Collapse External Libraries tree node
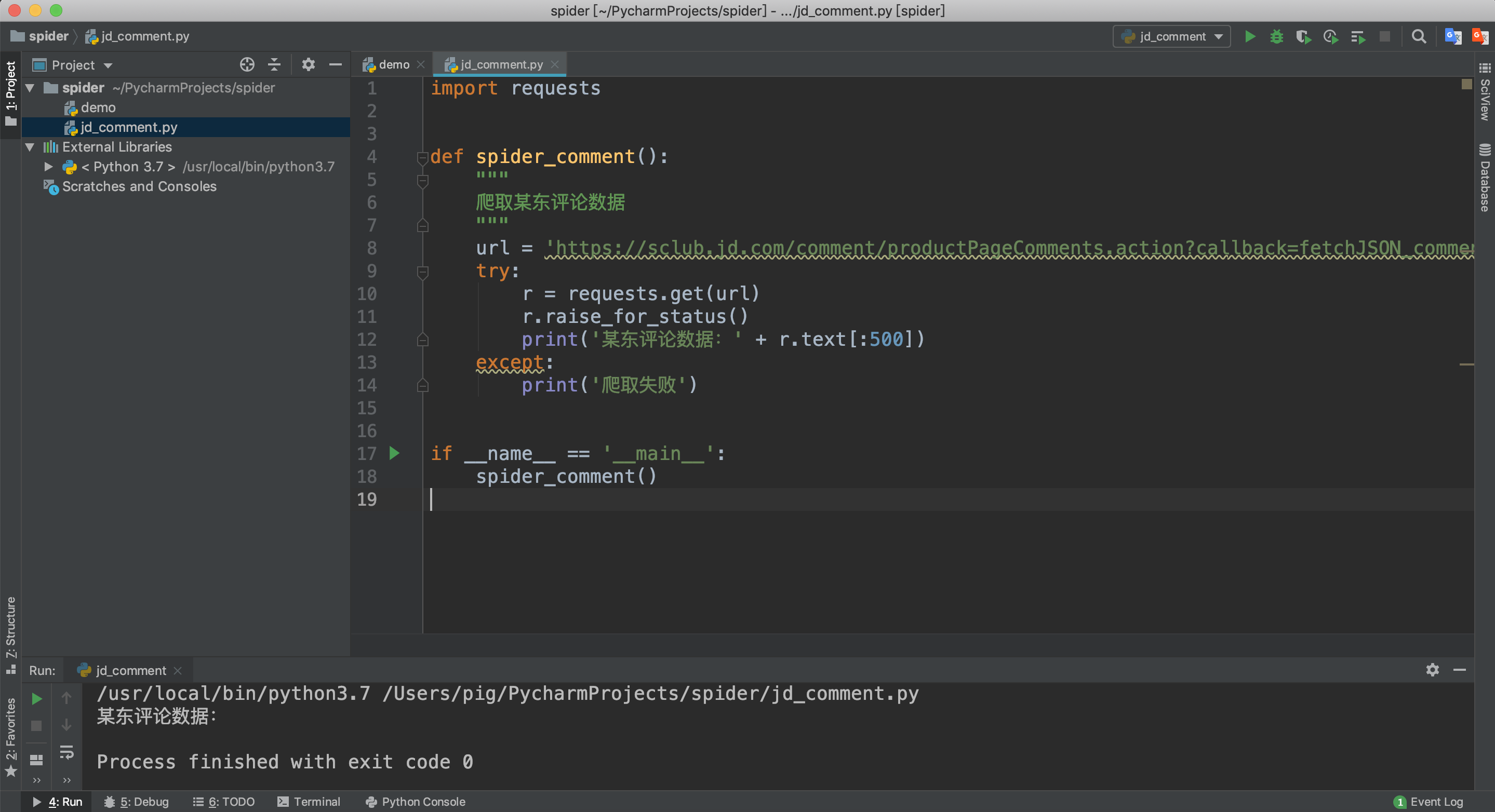Viewport: 1495px width, 812px height. pos(30,147)
